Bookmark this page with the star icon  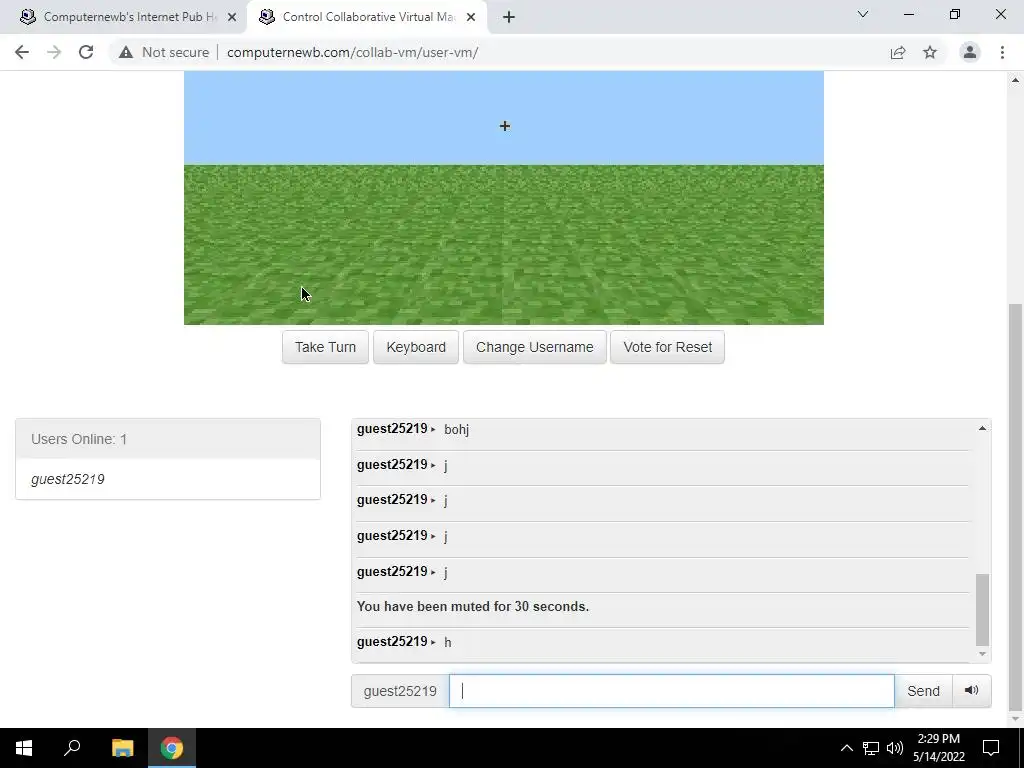point(930,52)
